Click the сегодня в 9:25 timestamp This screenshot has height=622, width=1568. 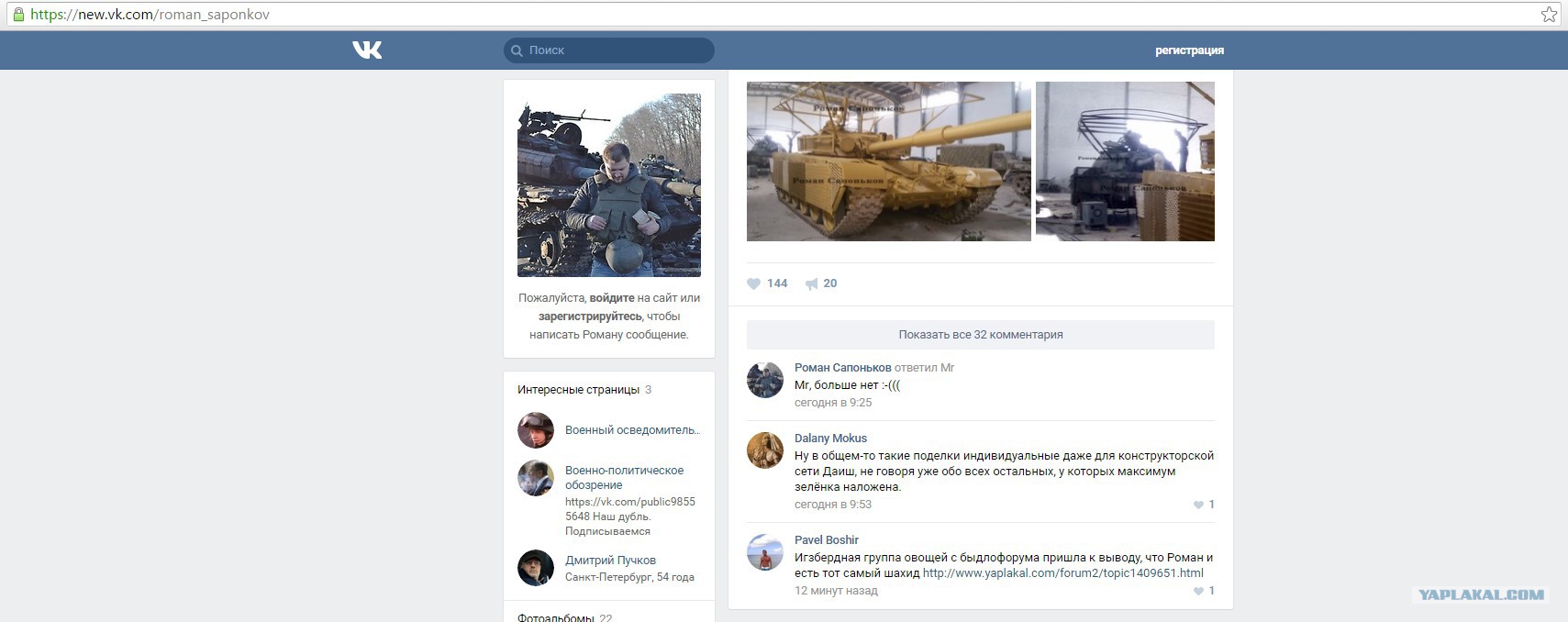coord(833,403)
